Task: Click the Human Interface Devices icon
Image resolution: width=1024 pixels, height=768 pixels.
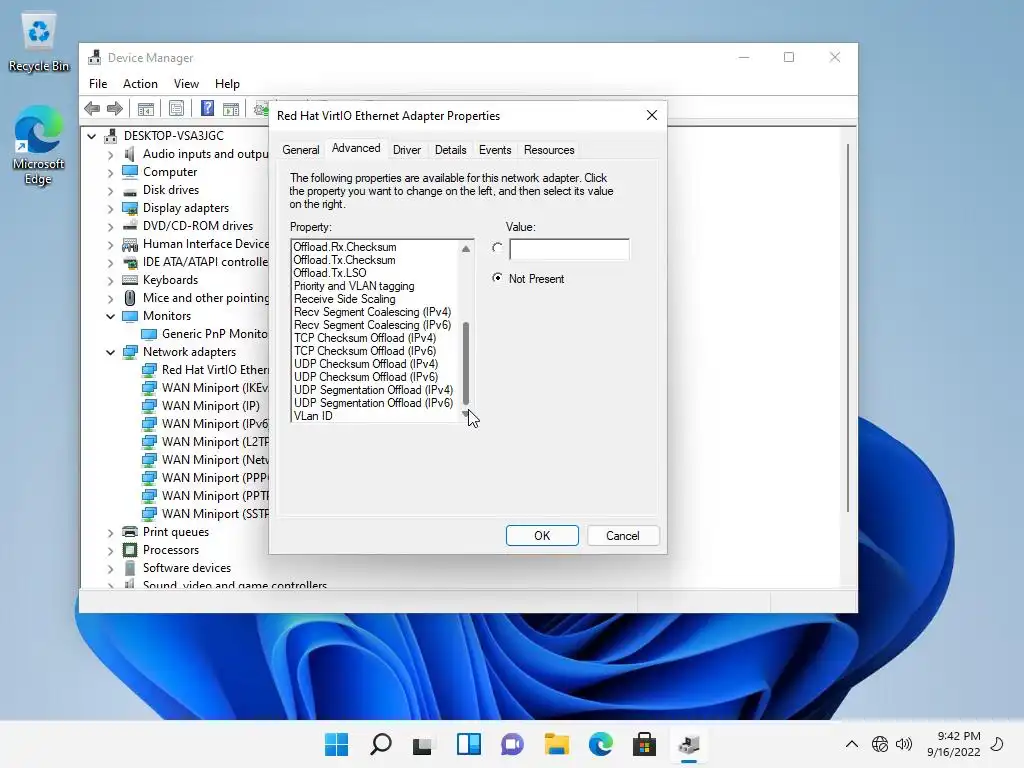Action: 130,244
